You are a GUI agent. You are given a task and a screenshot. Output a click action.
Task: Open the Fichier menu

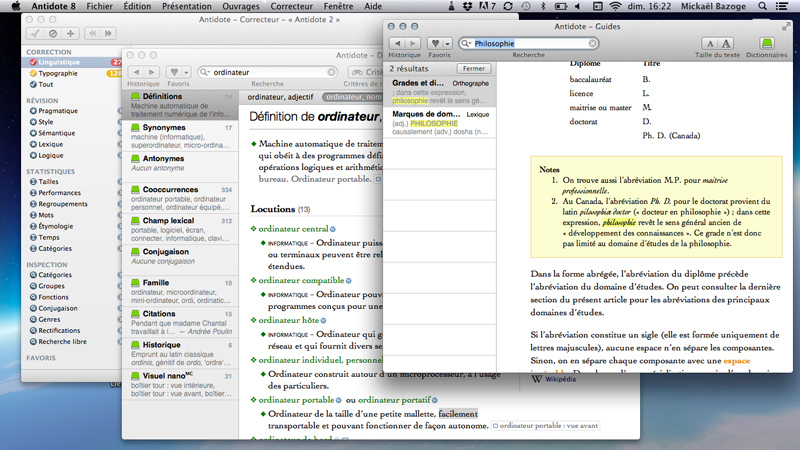point(99,6)
